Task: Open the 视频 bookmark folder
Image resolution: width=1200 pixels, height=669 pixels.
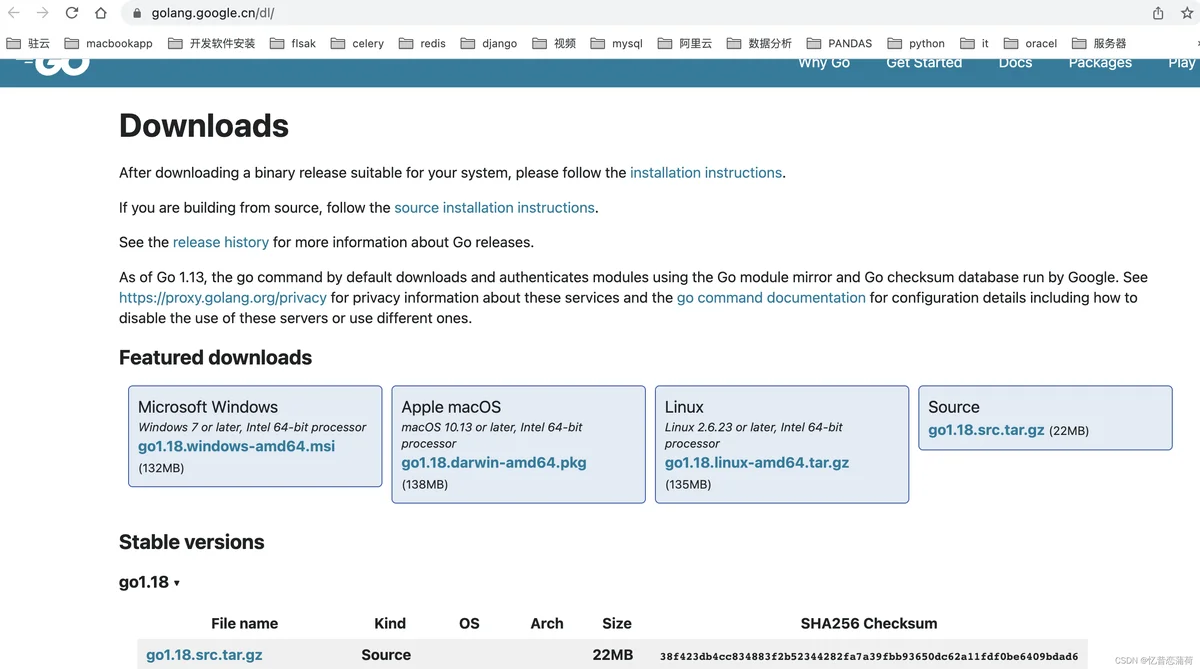Action: click(x=554, y=43)
